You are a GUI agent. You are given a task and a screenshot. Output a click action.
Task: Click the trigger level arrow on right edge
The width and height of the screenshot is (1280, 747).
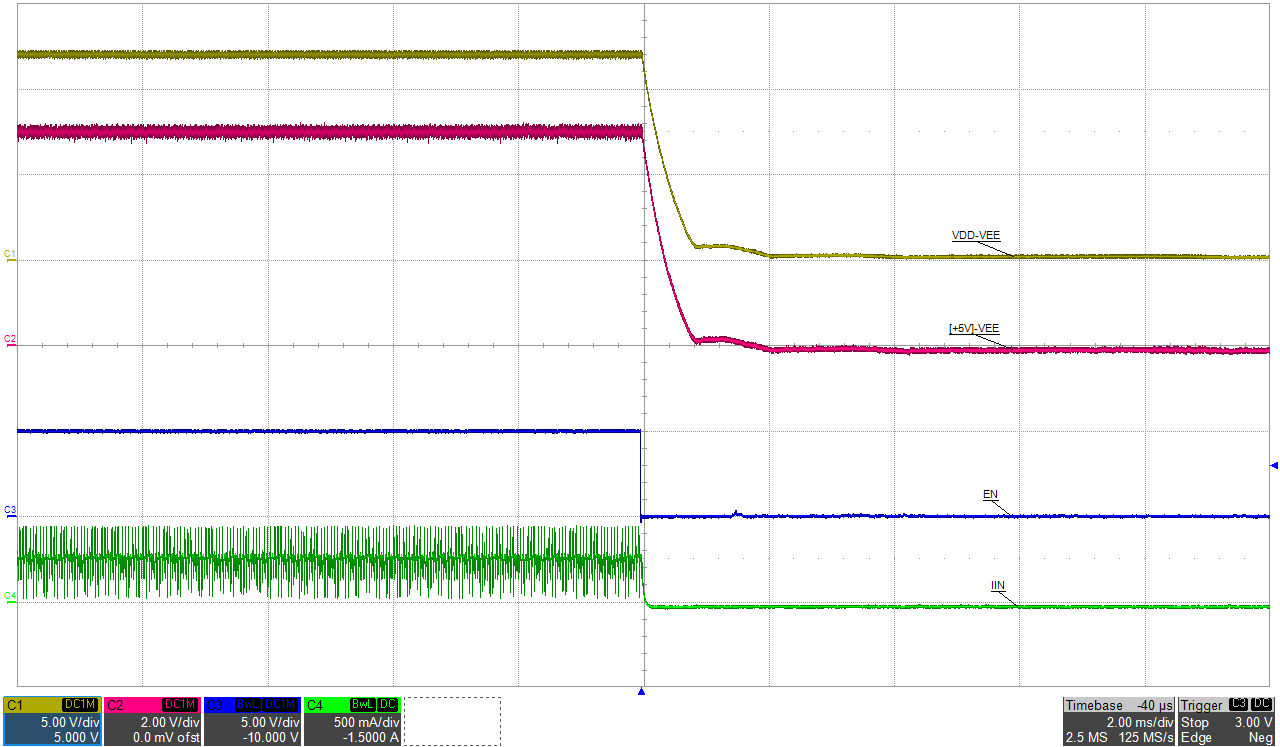[1273, 465]
